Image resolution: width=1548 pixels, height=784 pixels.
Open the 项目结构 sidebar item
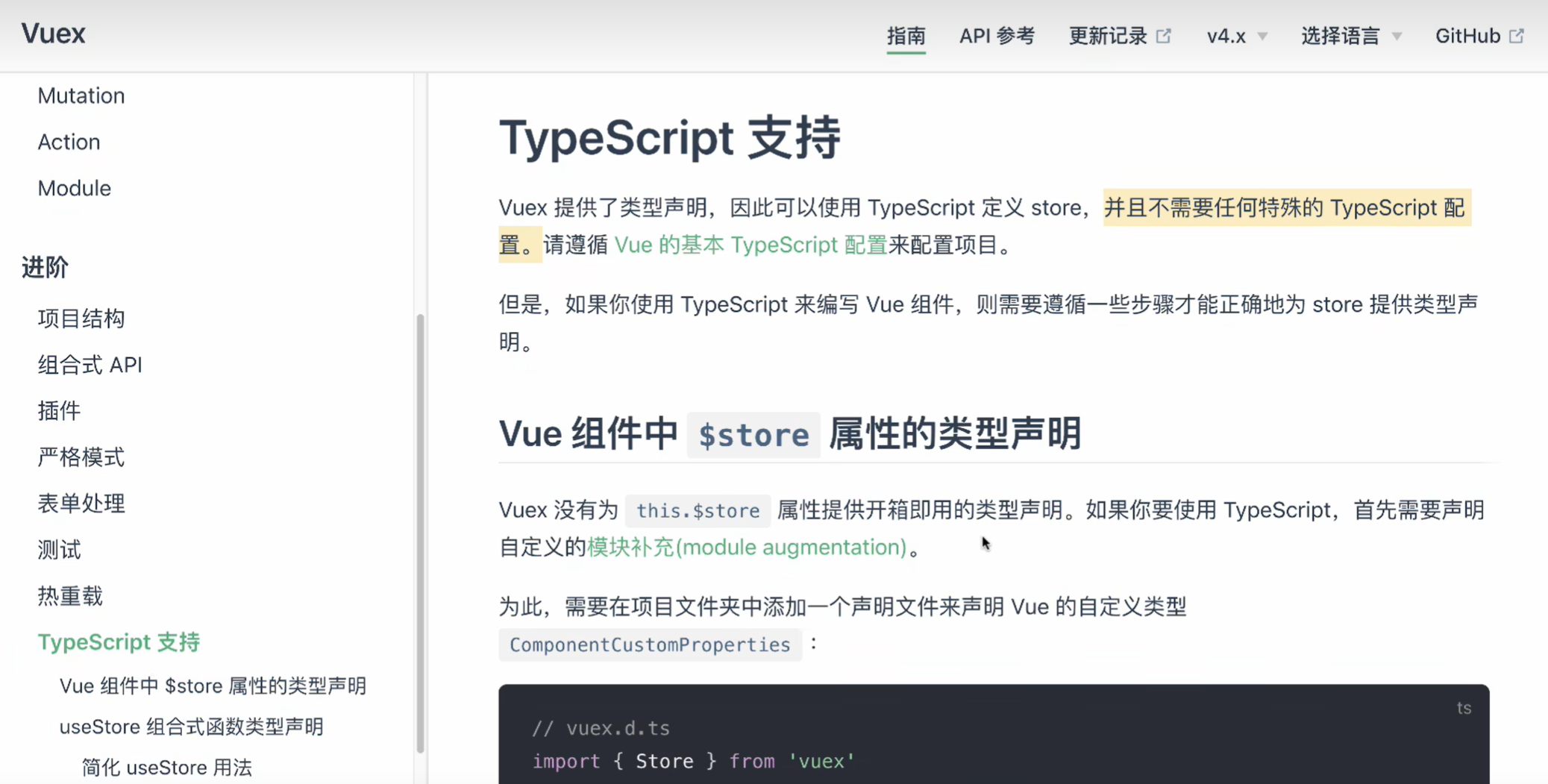pos(81,319)
